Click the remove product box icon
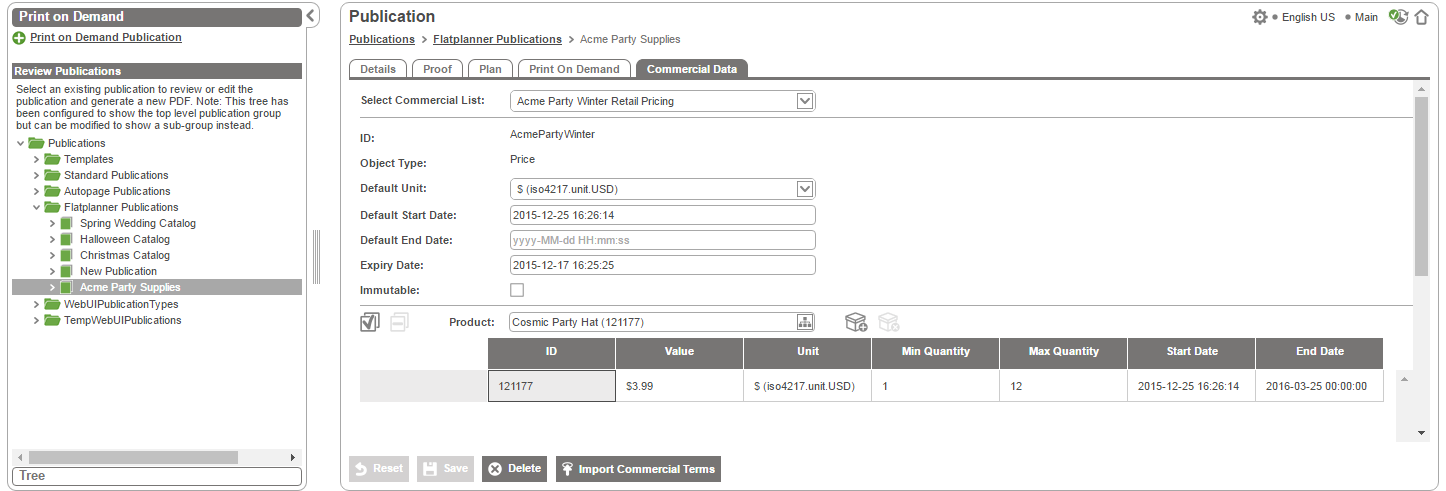The width and height of the screenshot is (1446, 491). click(x=889, y=322)
